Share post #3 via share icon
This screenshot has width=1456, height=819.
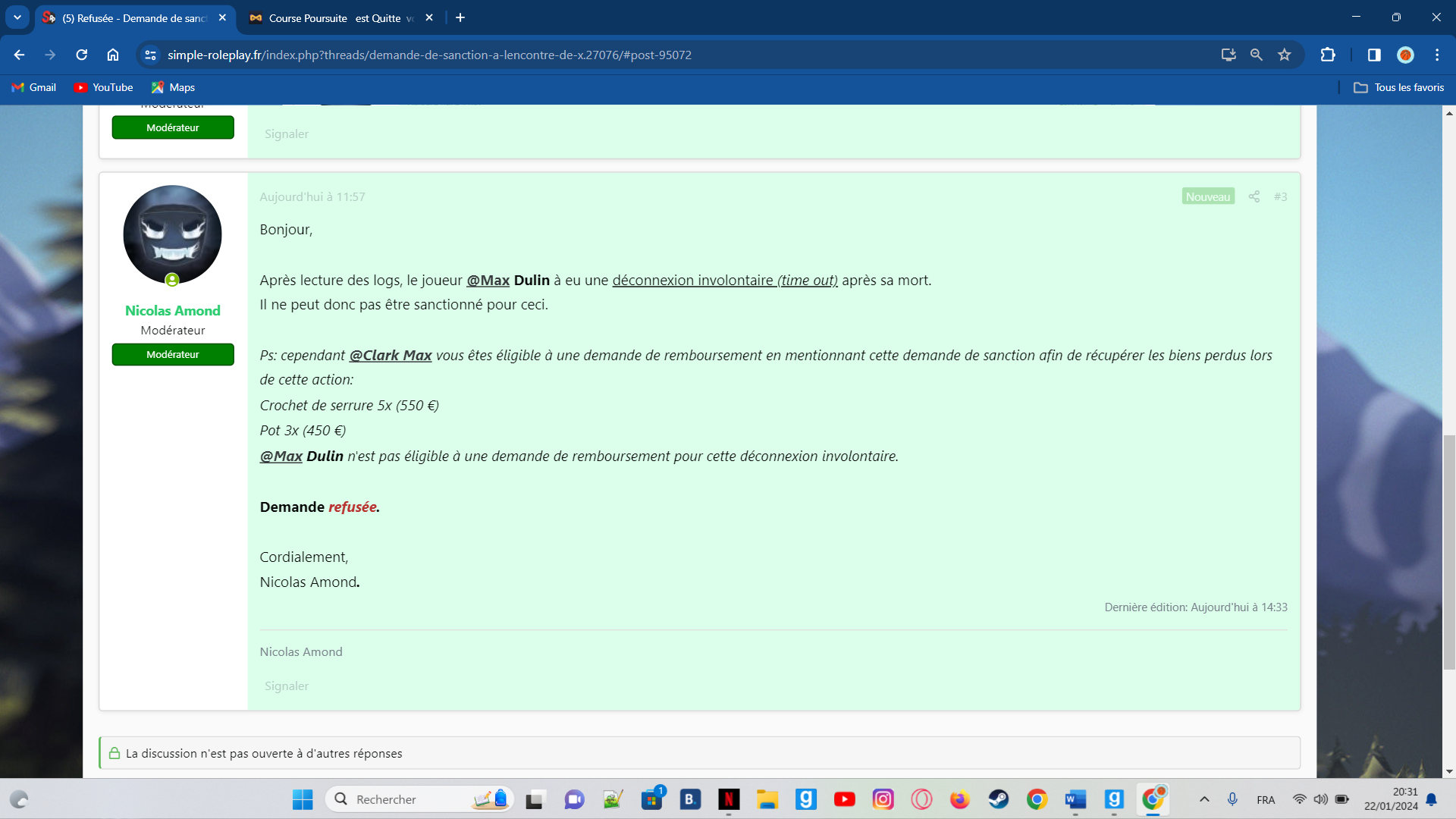coord(1254,196)
